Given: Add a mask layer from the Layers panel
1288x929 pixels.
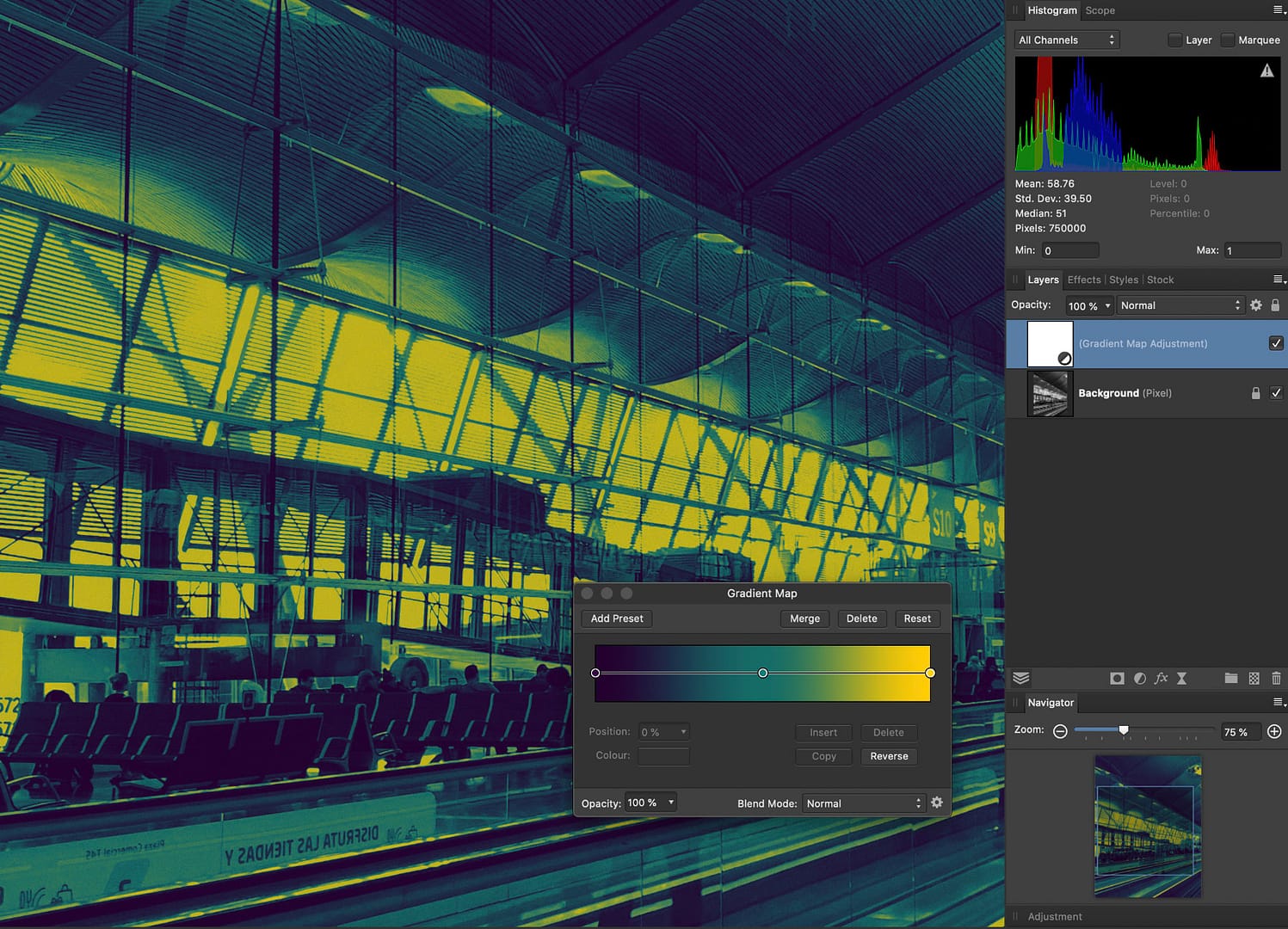Looking at the screenshot, I should point(1117,678).
